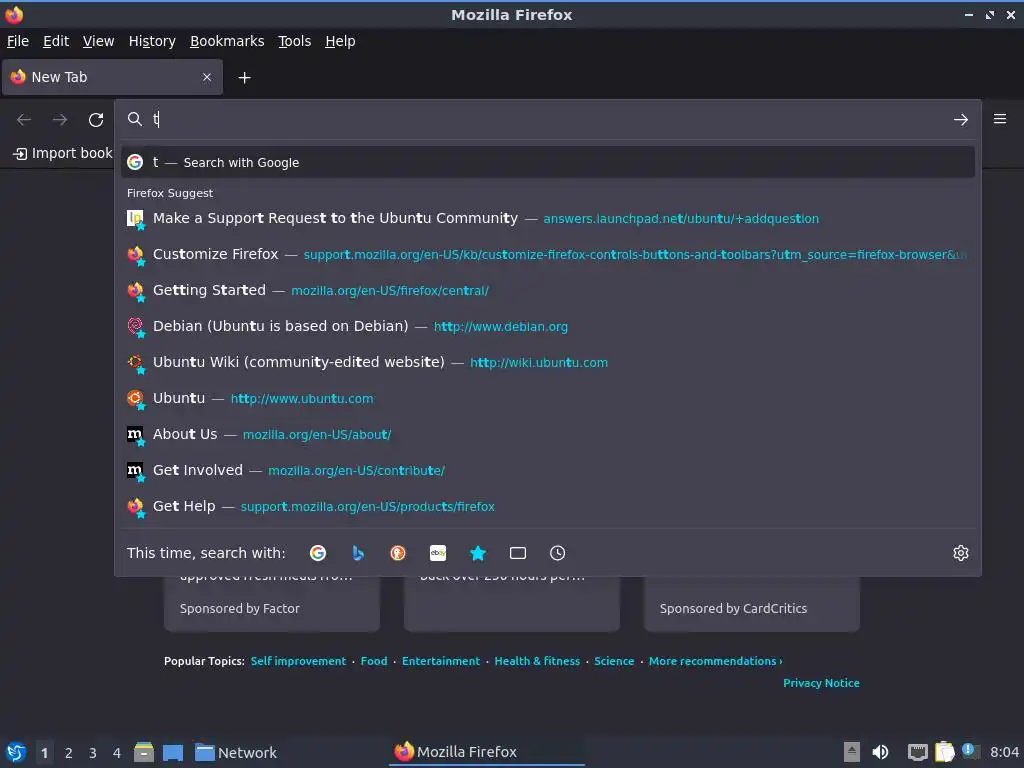Open the Privacy Notice link

821,682
